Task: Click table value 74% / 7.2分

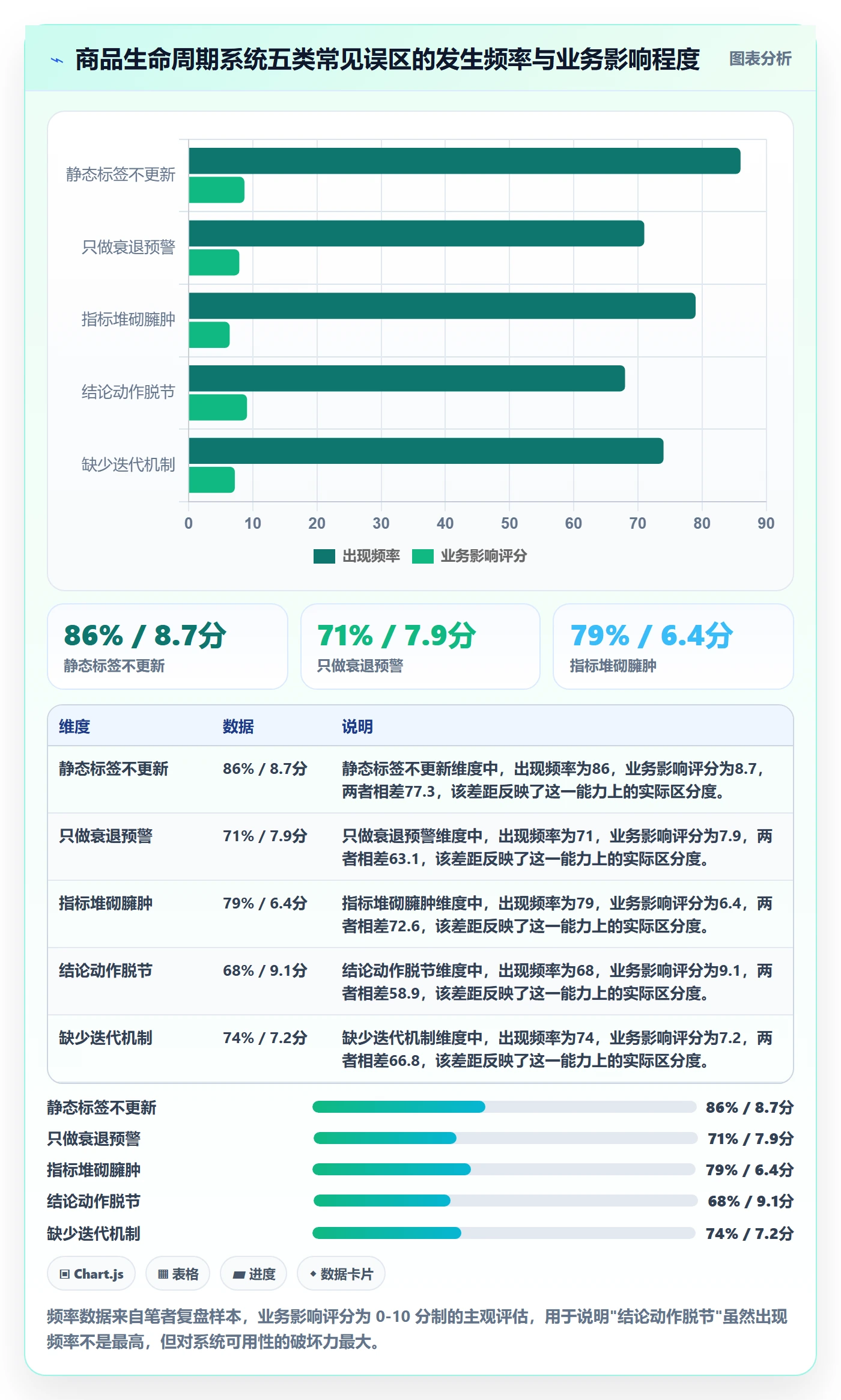Action: click(265, 1038)
